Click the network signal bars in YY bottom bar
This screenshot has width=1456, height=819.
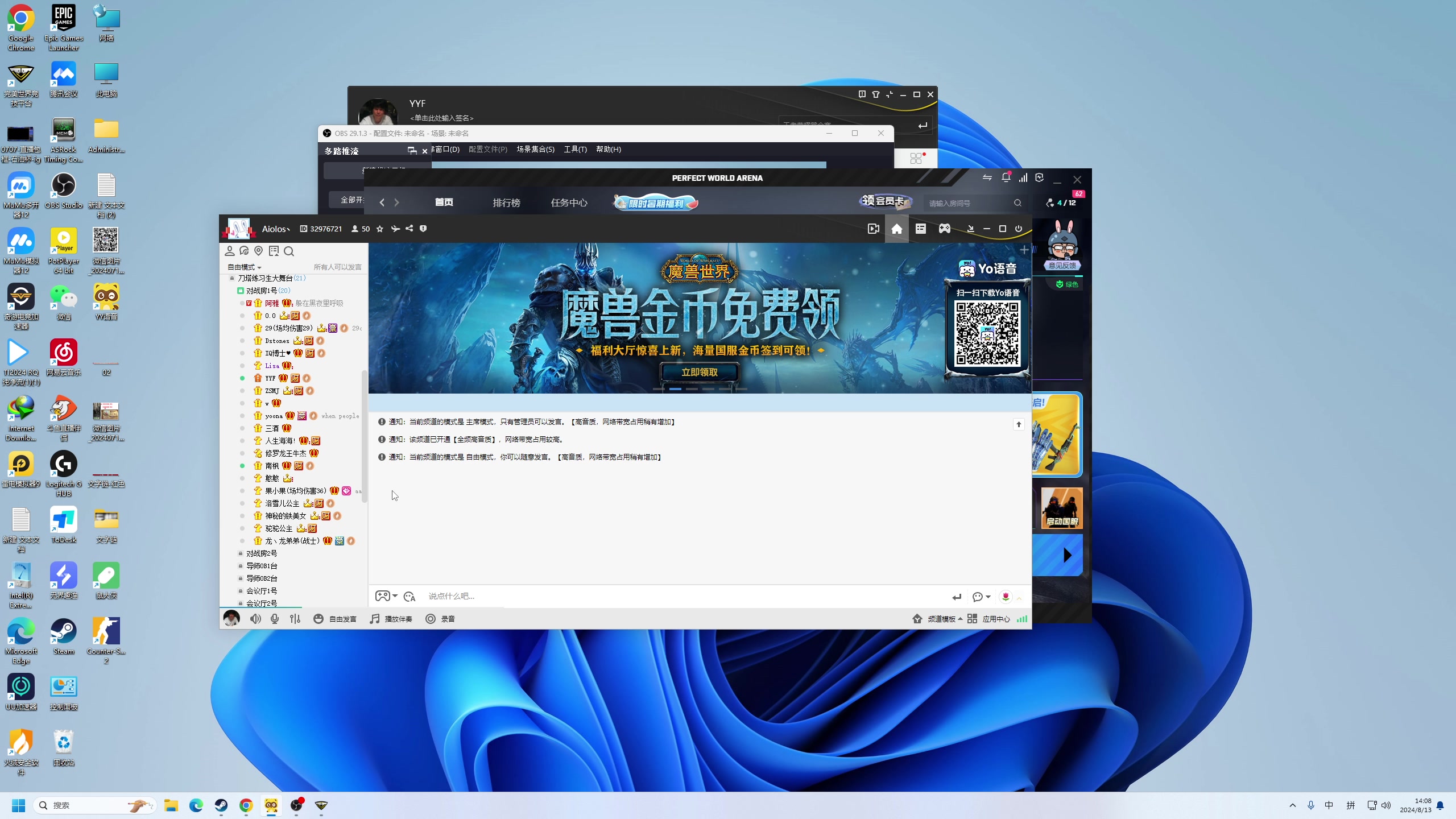(x=1022, y=619)
